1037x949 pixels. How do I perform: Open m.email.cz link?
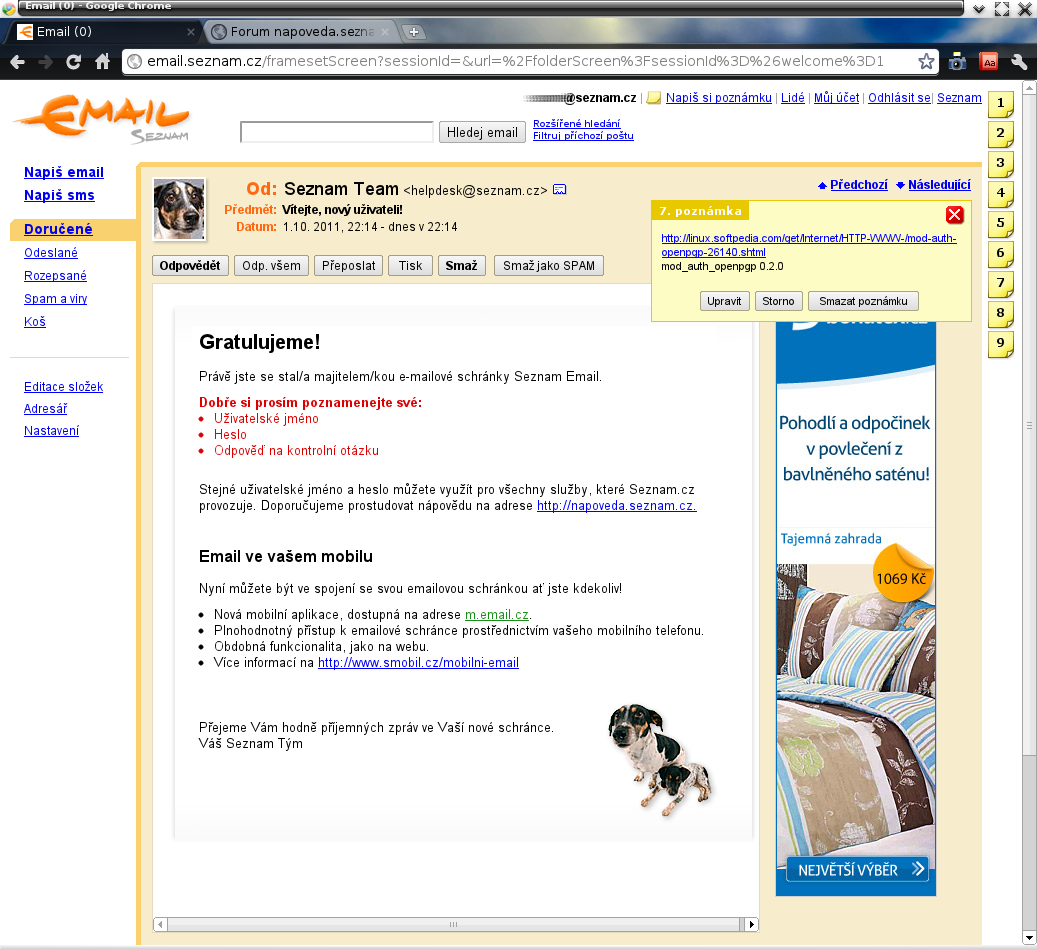pos(497,615)
